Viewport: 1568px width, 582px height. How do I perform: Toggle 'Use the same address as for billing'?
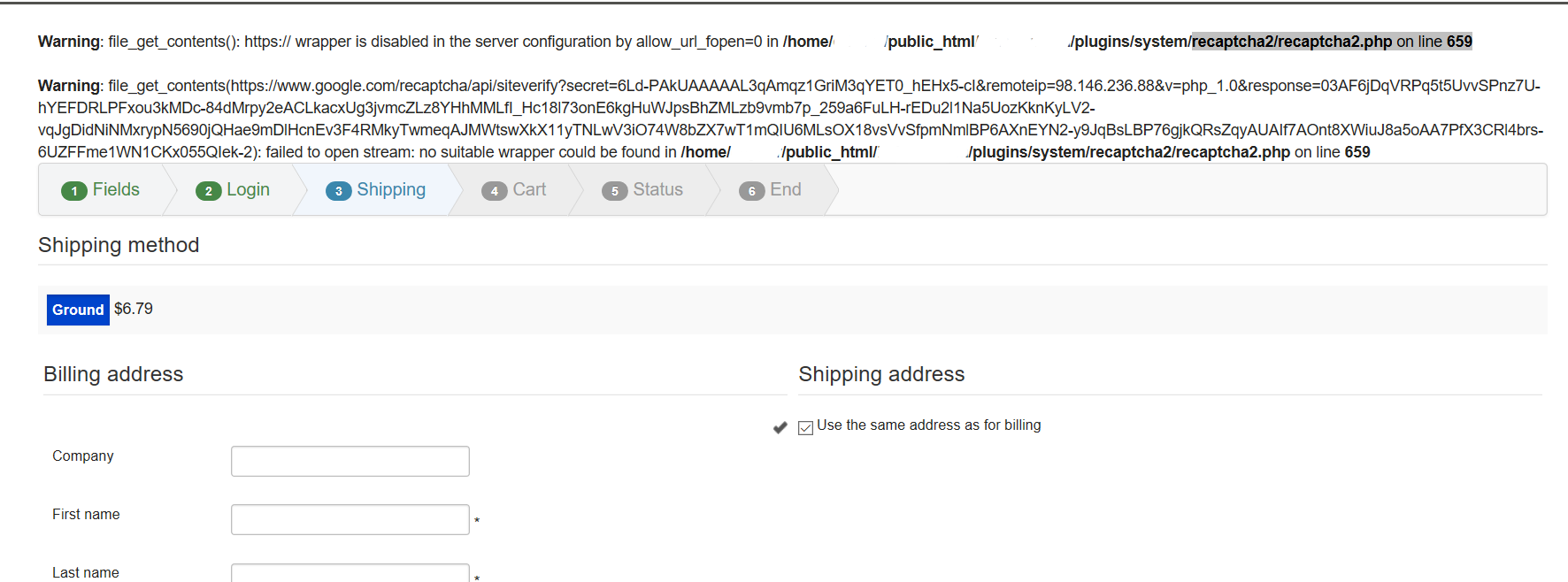(x=805, y=428)
